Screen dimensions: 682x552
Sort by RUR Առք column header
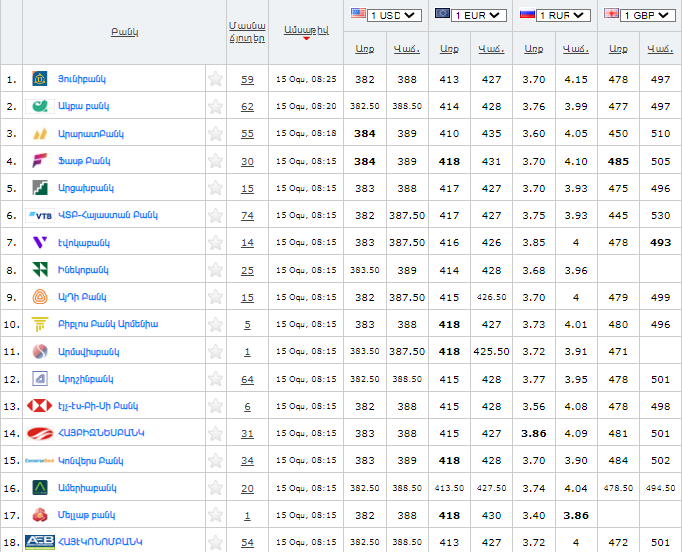point(534,49)
